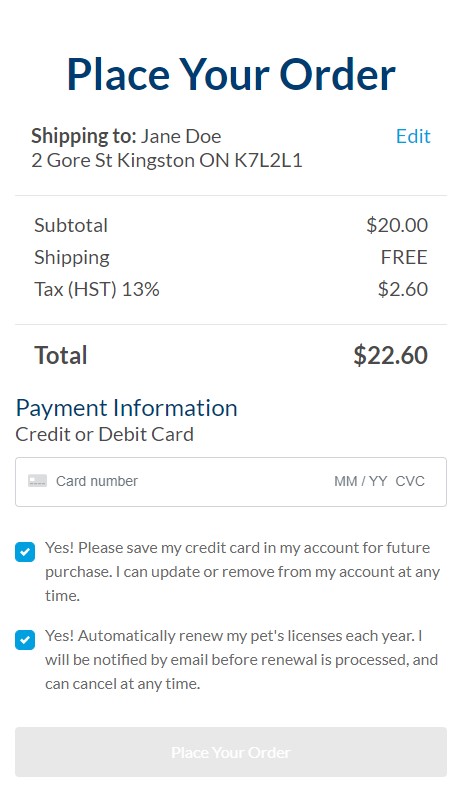This screenshot has height=804, width=458.
Task: Uncheck the automatically renew licenses checkbox
Action: [x=25, y=640]
